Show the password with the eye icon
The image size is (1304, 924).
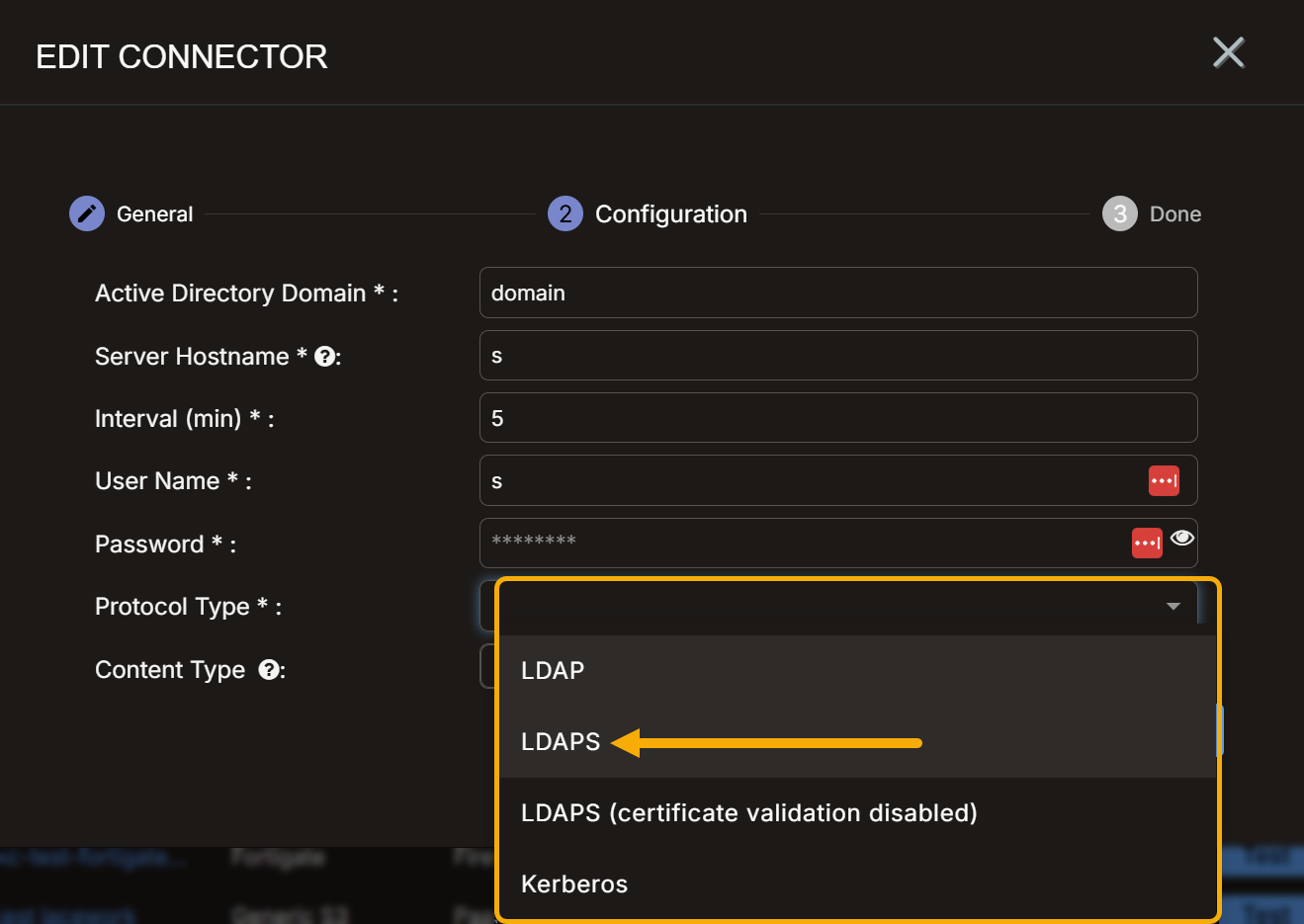1182,538
